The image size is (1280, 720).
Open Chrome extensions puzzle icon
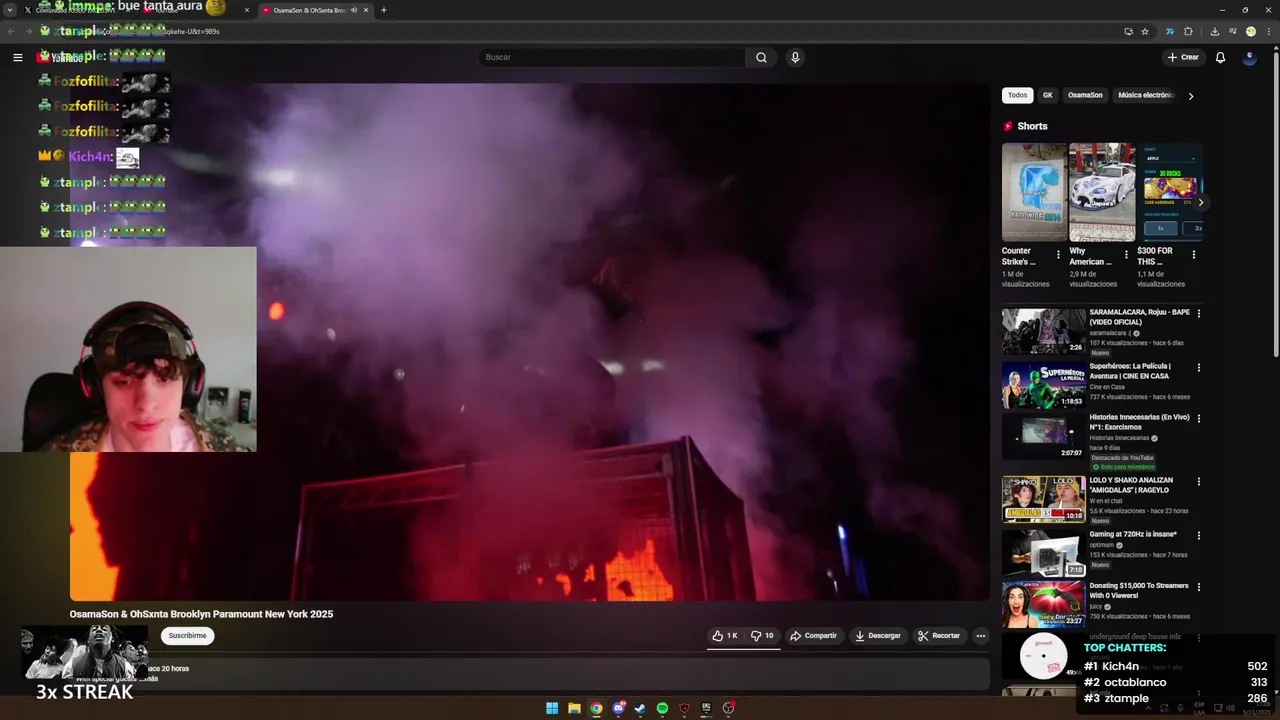pyautogui.click(x=1188, y=31)
